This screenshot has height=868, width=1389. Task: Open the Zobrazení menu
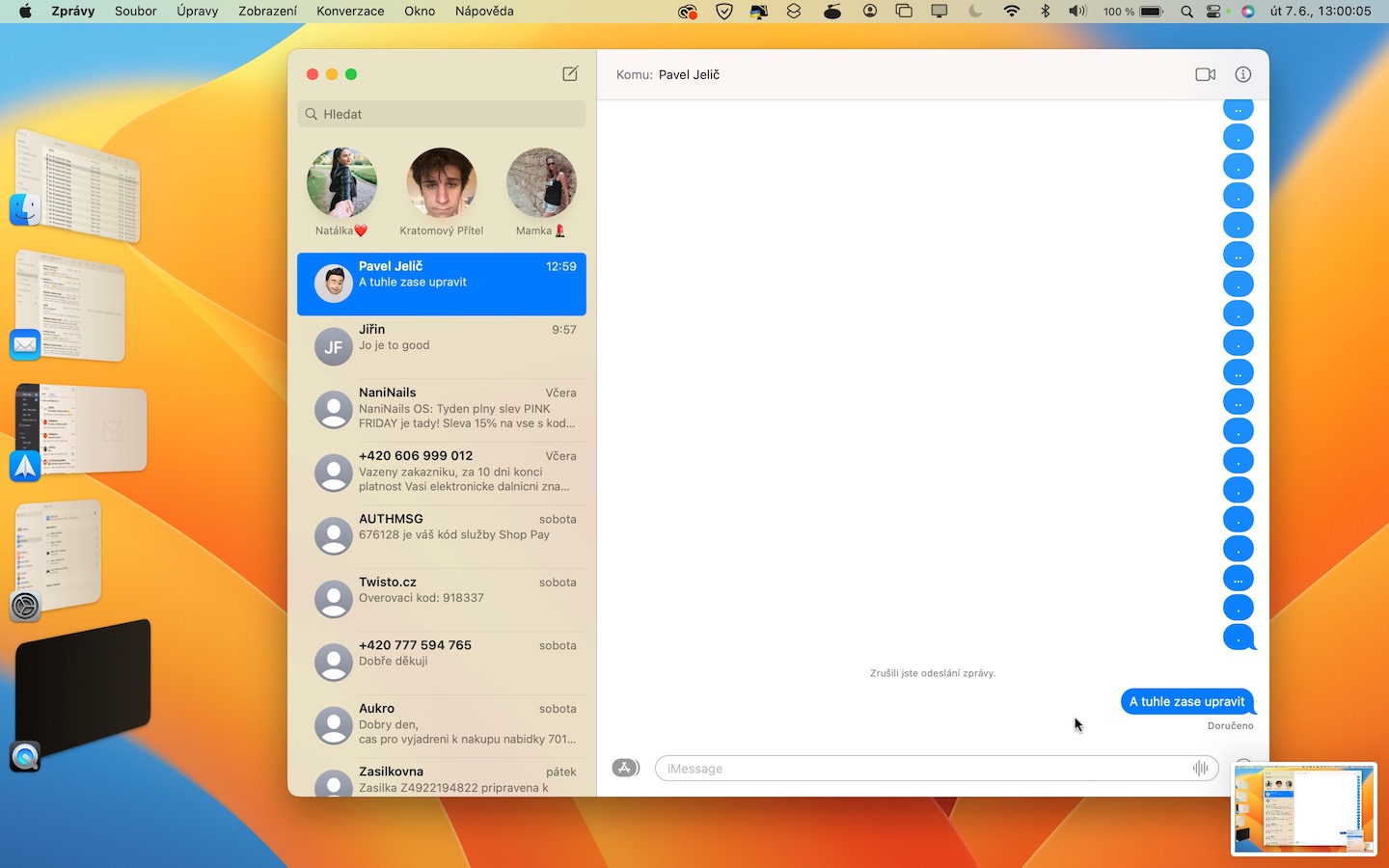(x=267, y=12)
